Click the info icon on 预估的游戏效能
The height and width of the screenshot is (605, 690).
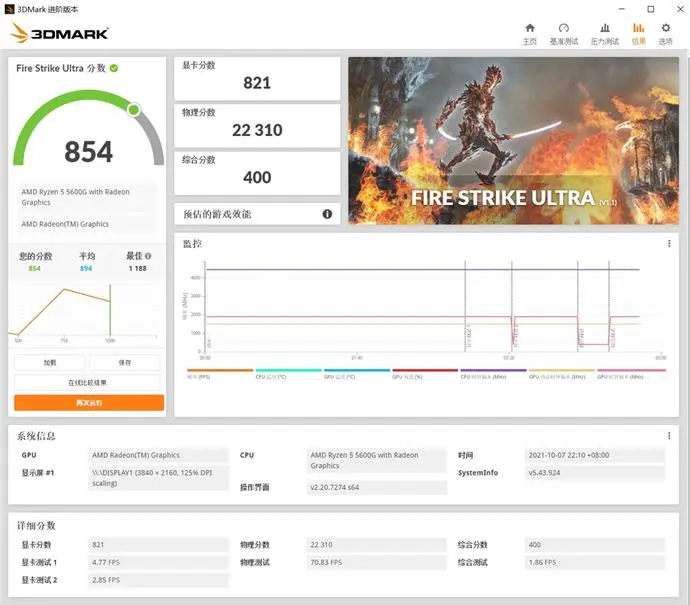(x=327, y=214)
